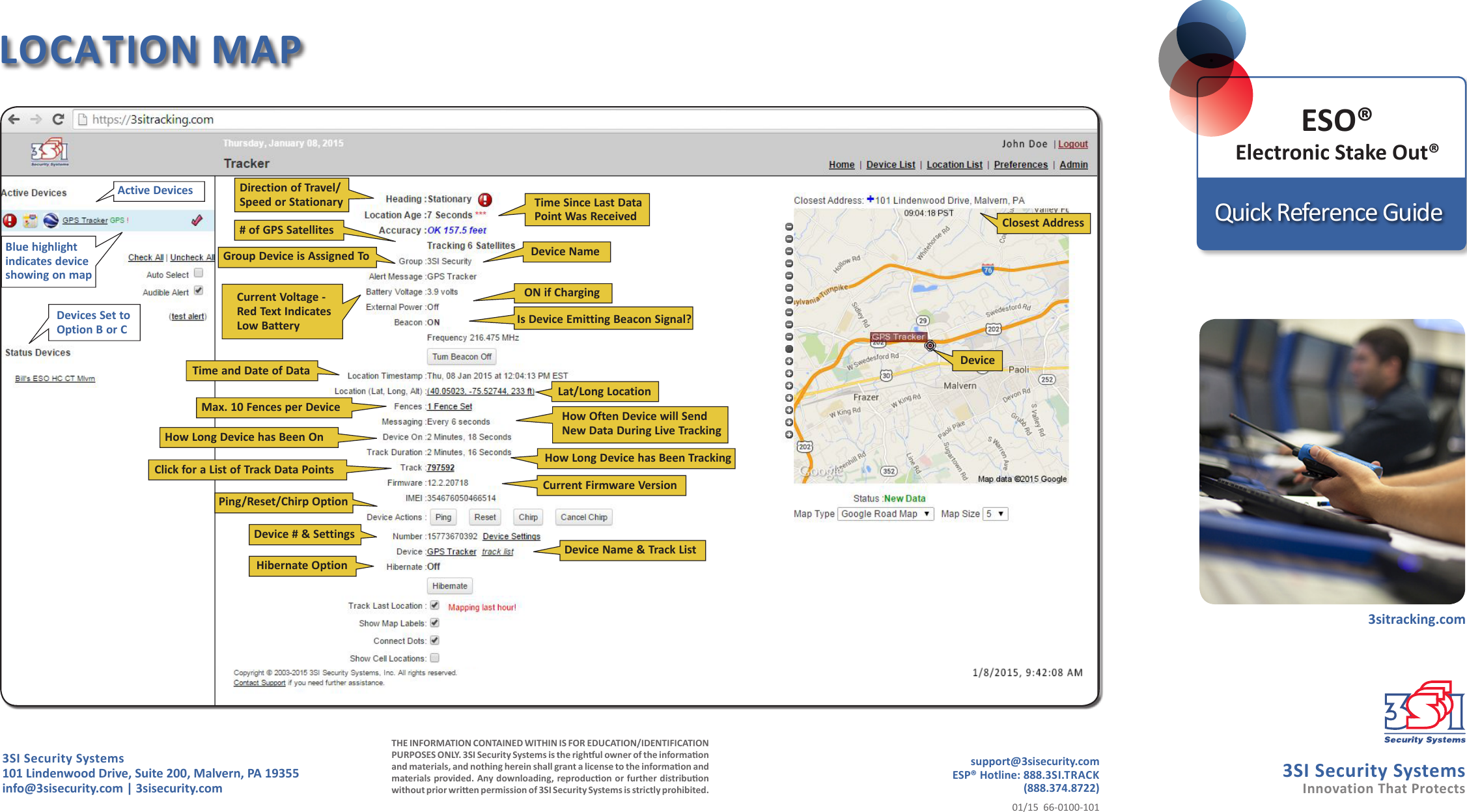
Task: Click the blue plus beside Closest Address
Action: click(870, 199)
